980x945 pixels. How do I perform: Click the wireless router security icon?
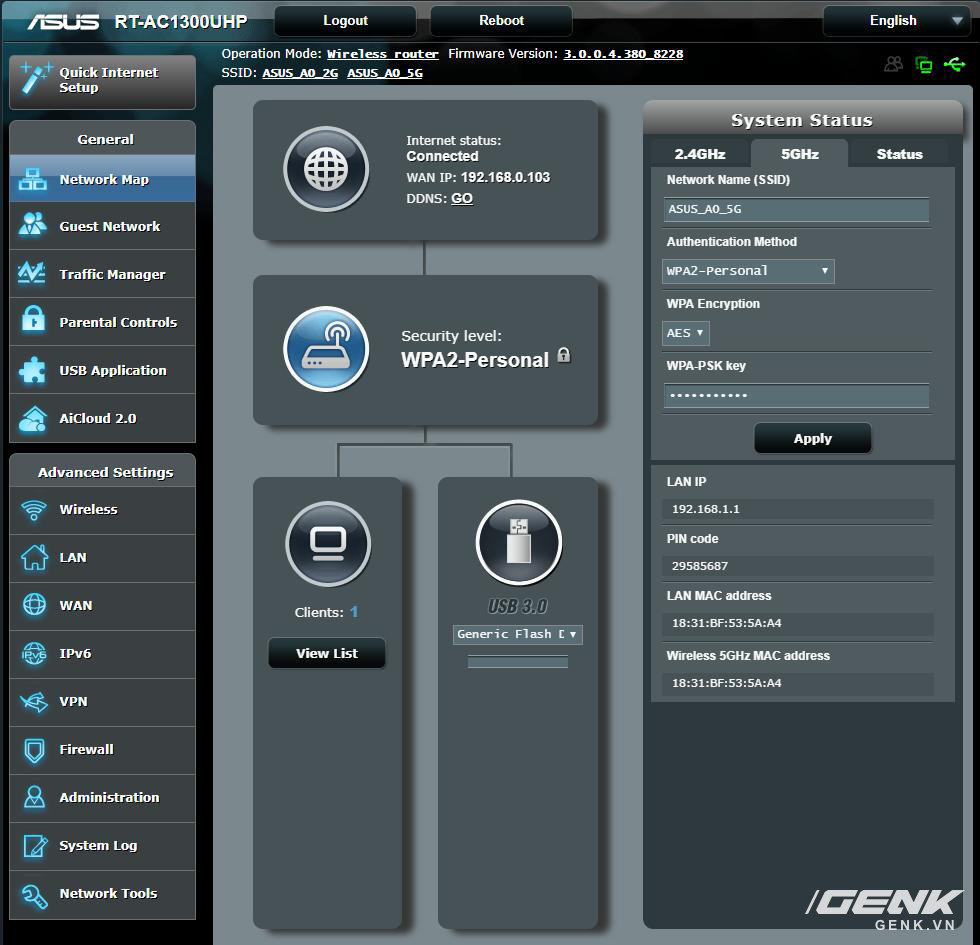pyautogui.click(x=325, y=348)
